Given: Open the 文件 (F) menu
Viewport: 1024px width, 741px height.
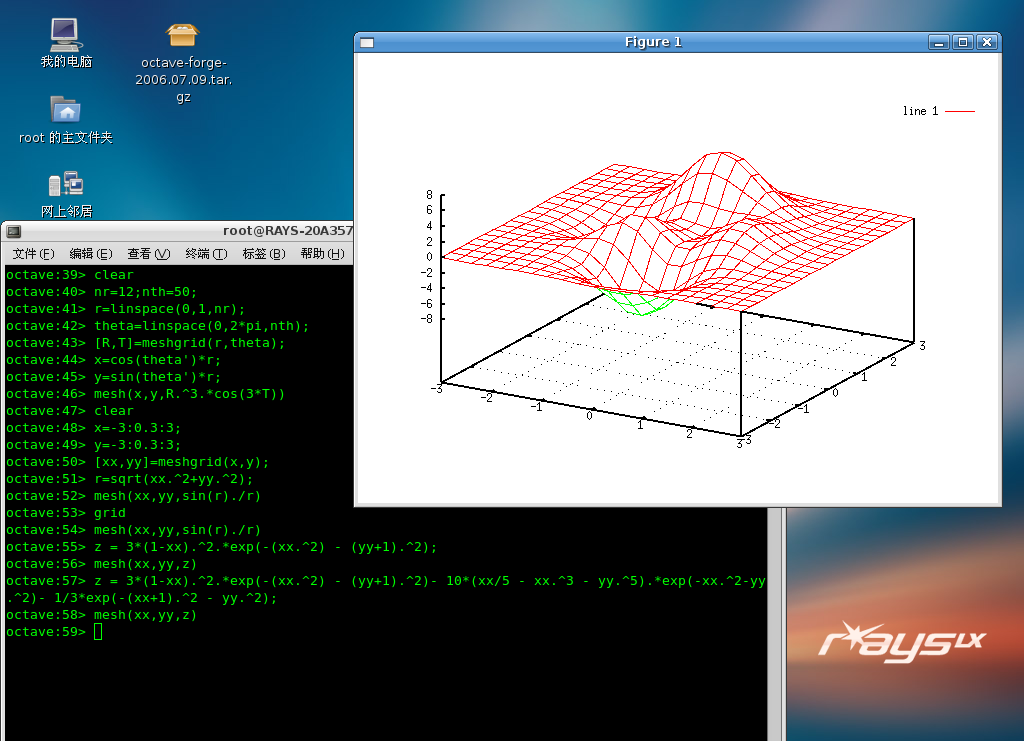Looking at the screenshot, I should (x=33, y=254).
